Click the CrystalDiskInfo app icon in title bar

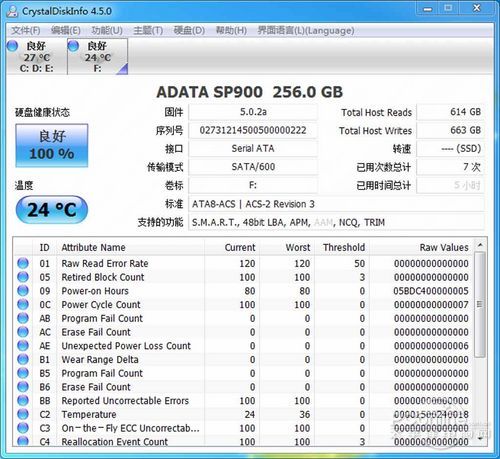point(13,11)
